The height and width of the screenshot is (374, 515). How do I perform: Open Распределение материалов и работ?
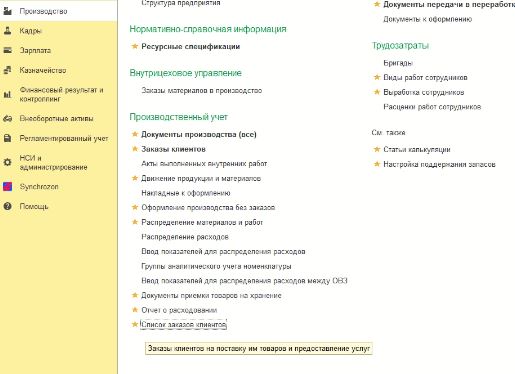[x=202, y=222]
